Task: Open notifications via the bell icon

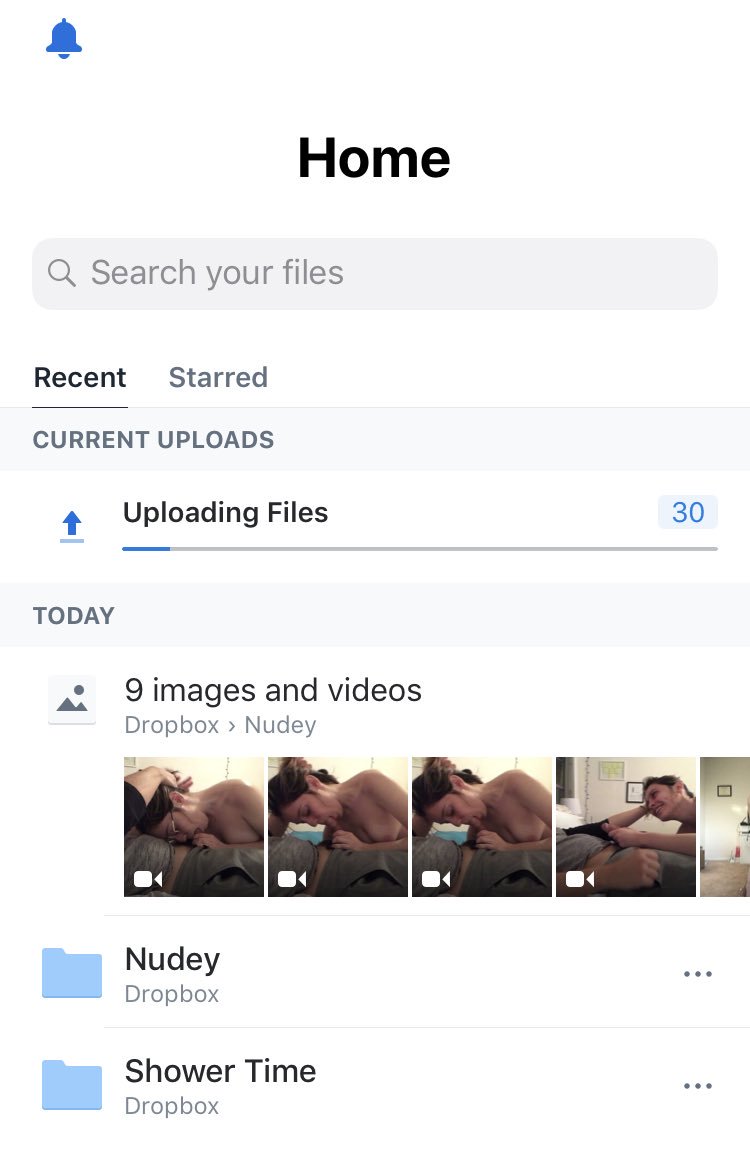Action: click(x=64, y=38)
